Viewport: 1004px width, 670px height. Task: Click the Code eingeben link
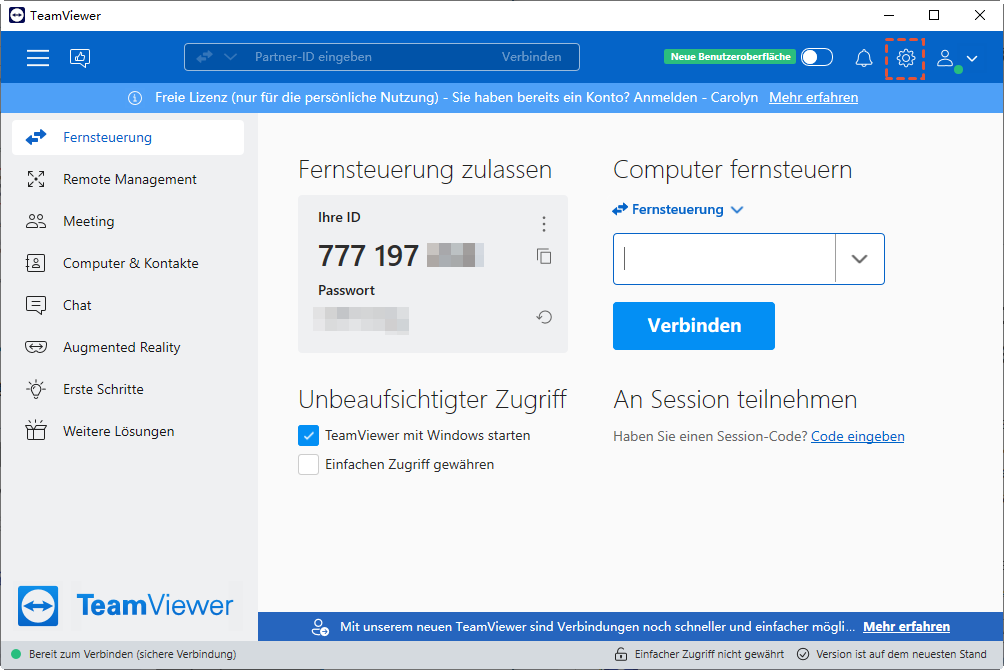(857, 436)
